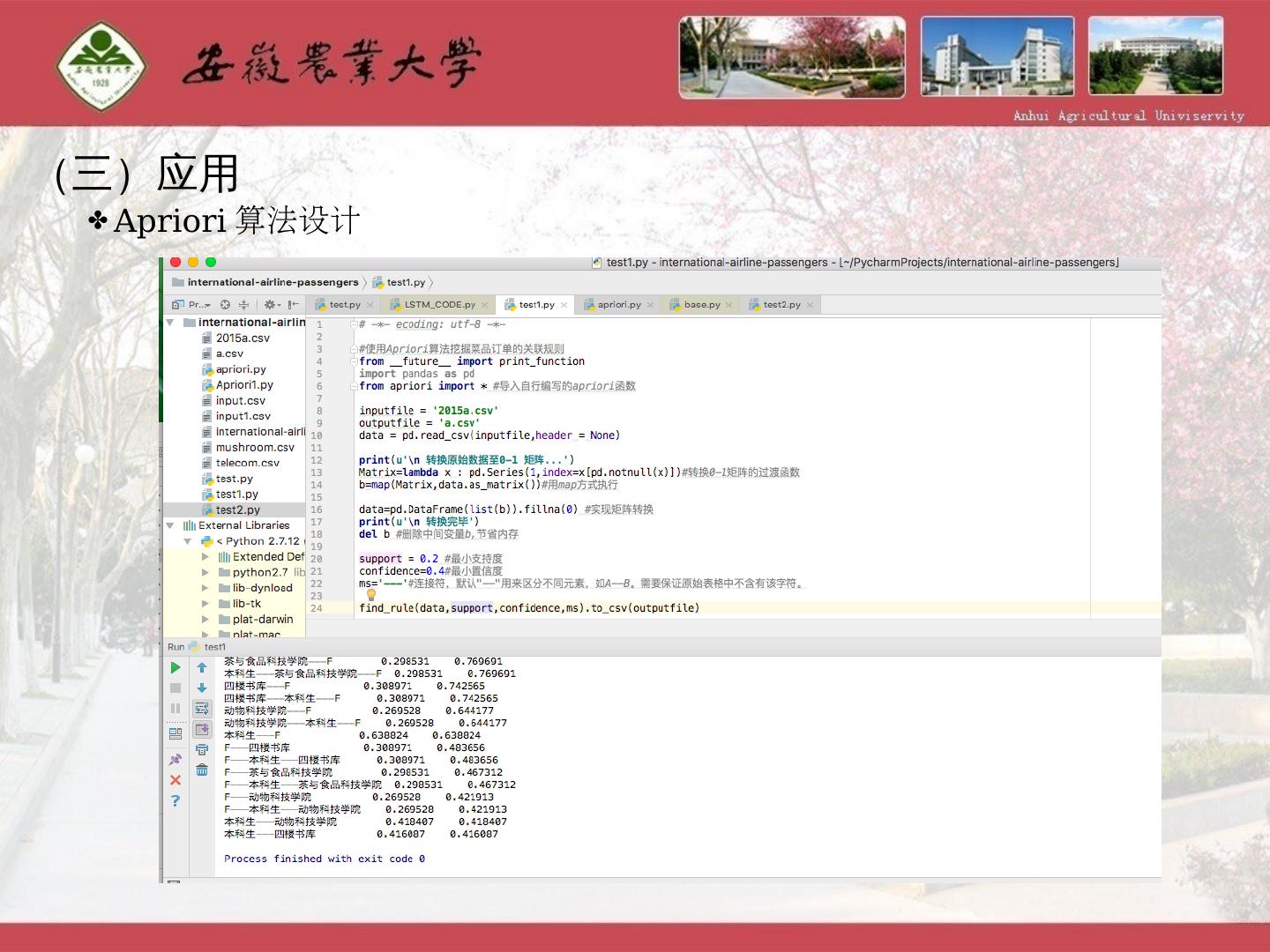This screenshot has height=952, width=1270.
Task: Open project tool window settings gear menu
Action: point(271,305)
